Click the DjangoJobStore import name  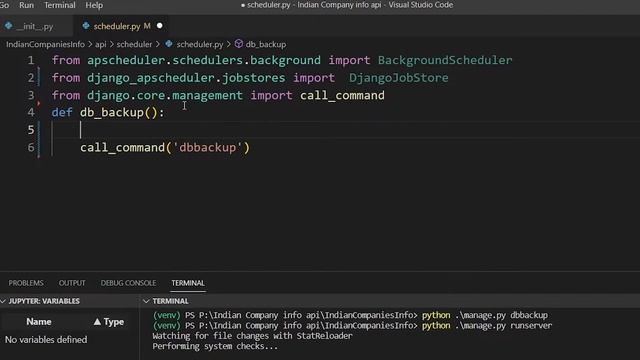click(x=398, y=78)
